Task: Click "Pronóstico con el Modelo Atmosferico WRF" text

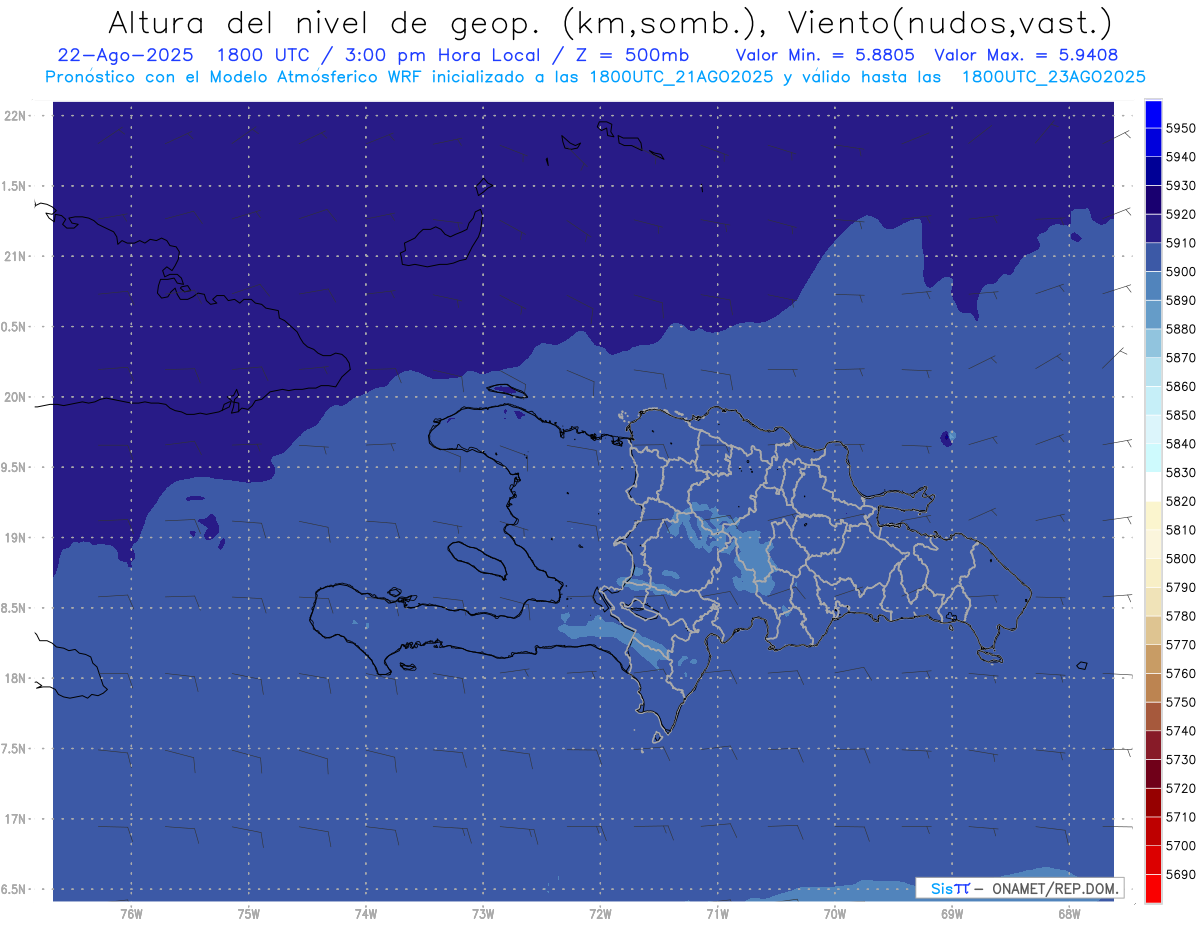Action: click(x=236, y=76)
